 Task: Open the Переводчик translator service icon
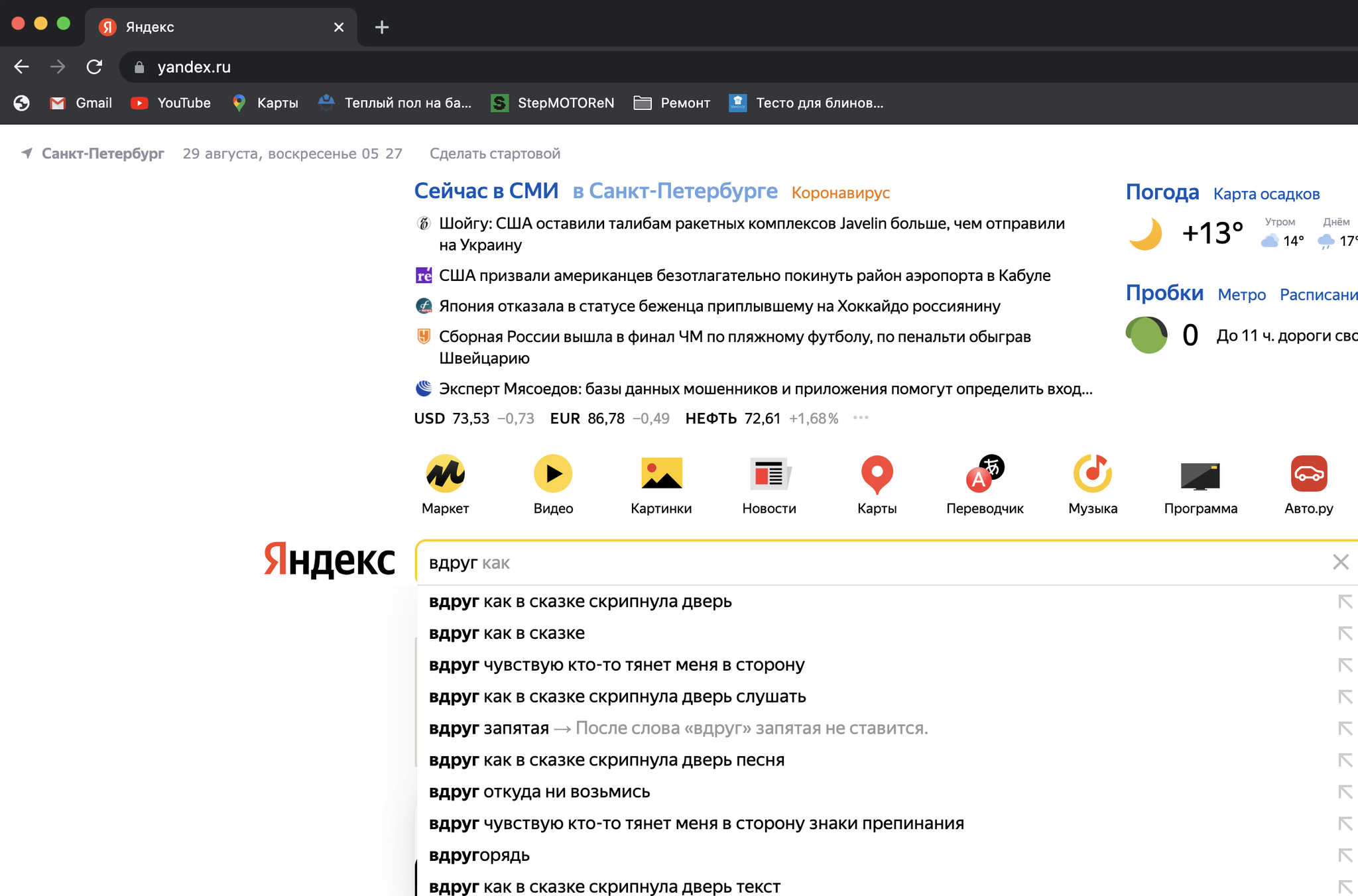(985, 475)
